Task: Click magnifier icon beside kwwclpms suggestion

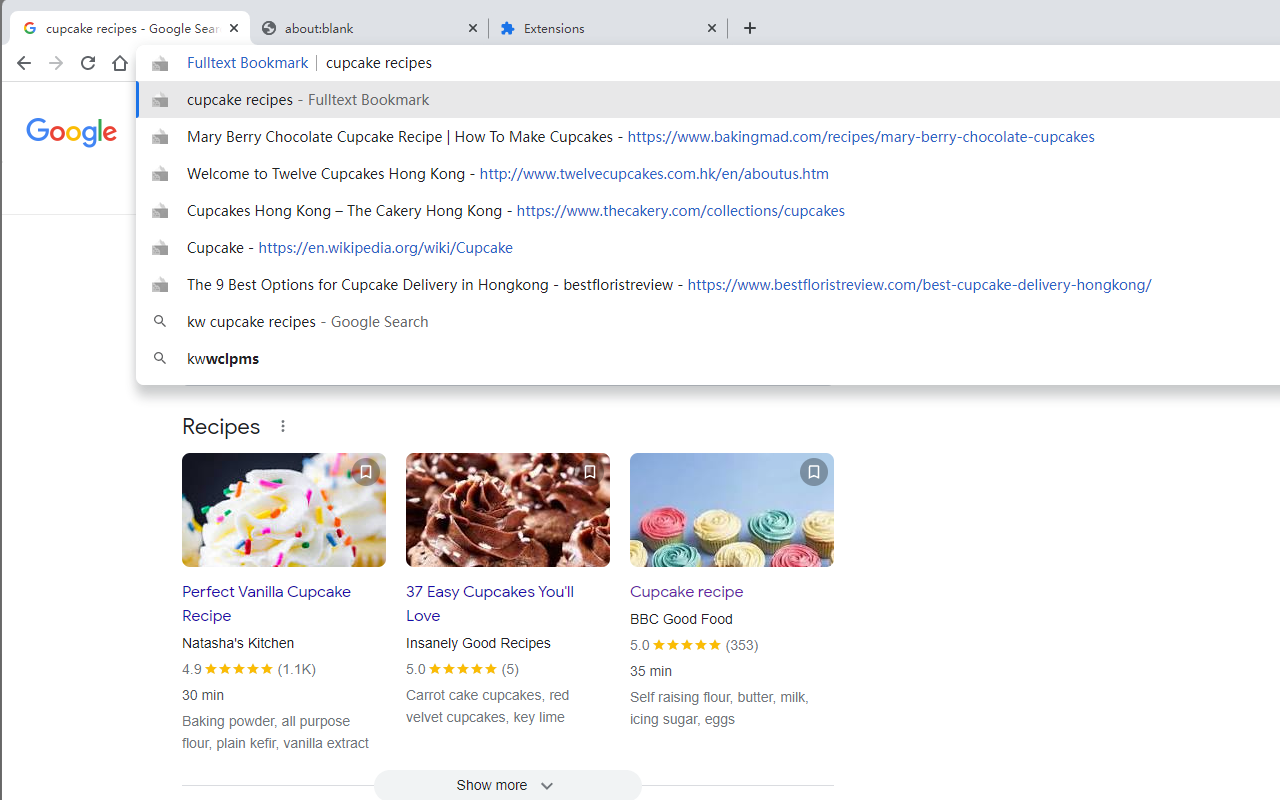Action: click(x=160, y=359)
